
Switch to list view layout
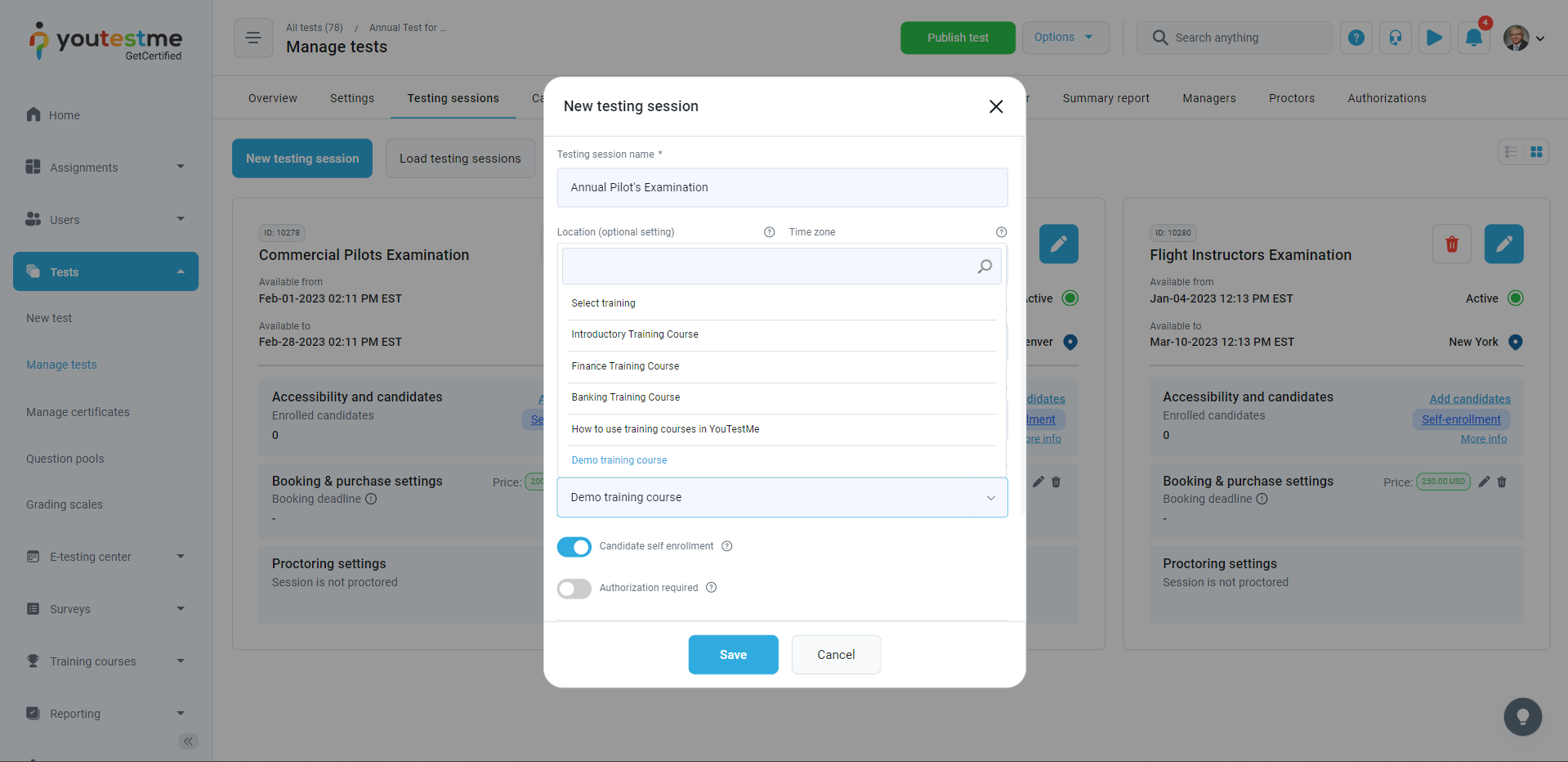(1511, 152)
